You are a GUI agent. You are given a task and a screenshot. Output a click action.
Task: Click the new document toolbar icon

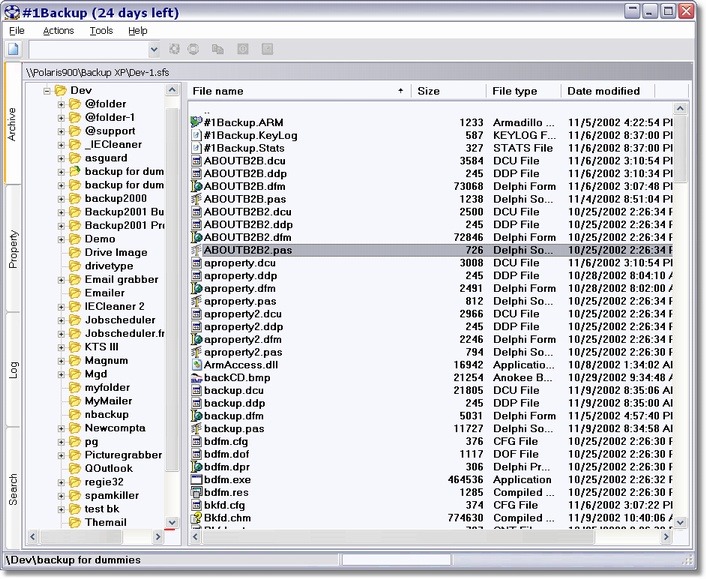[x=14, y=49]
